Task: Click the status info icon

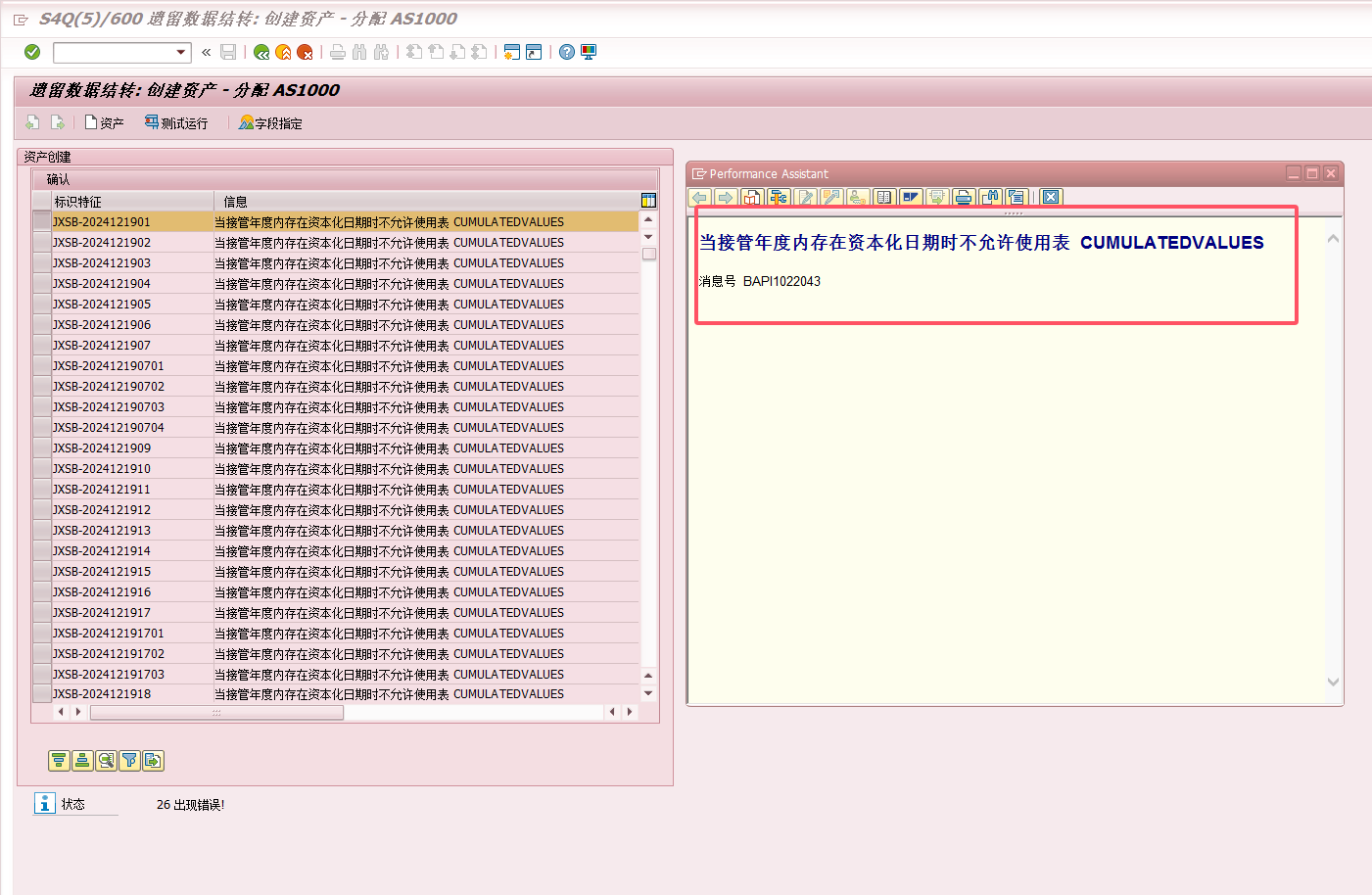Action: click(x=45, y=804)
